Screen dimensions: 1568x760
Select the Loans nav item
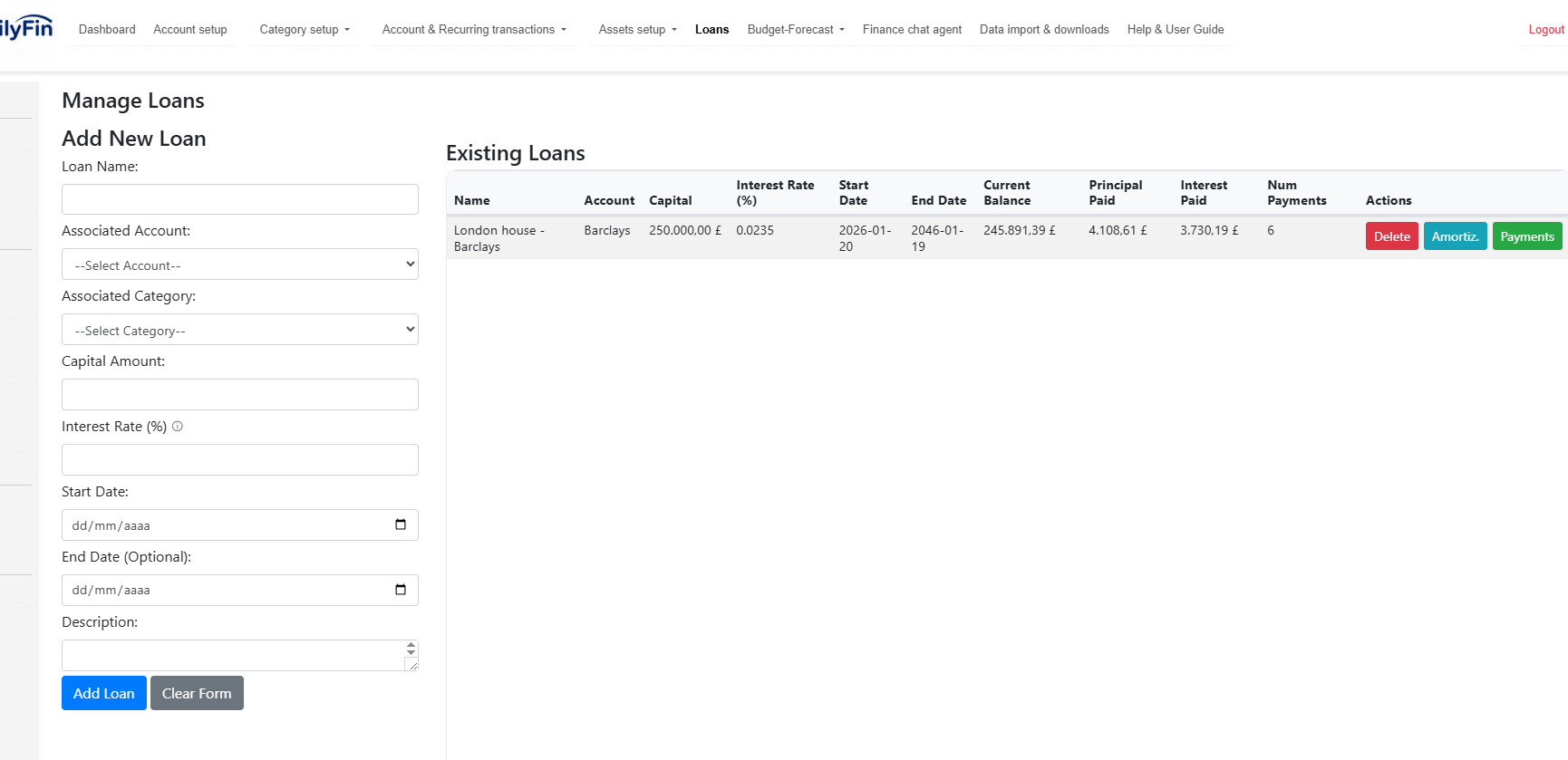point(711,30)
